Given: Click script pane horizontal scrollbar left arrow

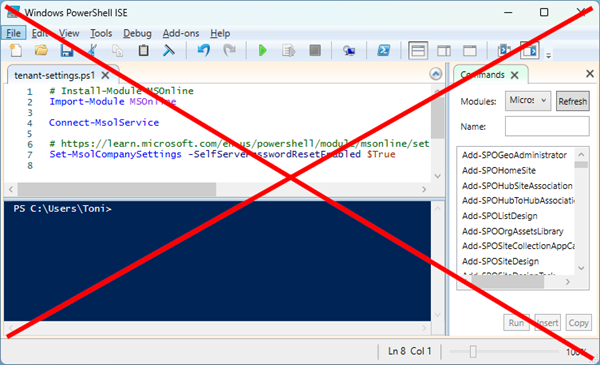Looking at the screenshot, I should coord(11,189).
